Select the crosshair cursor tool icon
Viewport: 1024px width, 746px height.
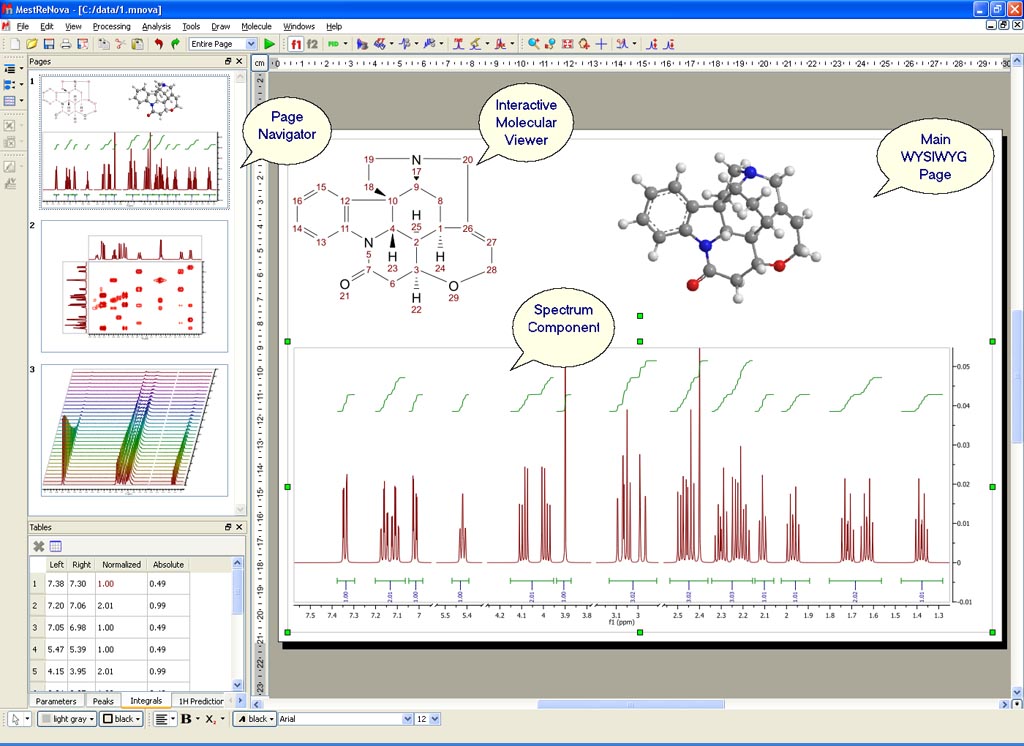pos(601,44)
